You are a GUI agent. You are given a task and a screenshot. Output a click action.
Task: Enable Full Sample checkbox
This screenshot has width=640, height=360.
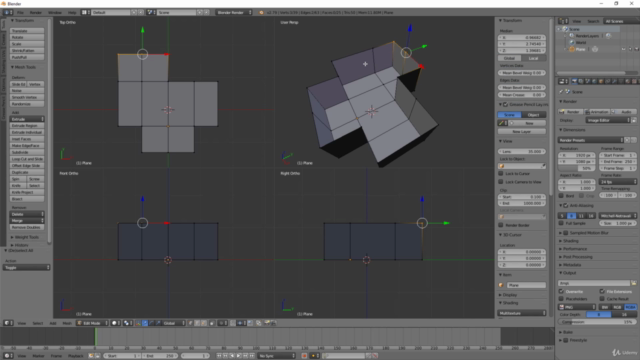[562, 223]
